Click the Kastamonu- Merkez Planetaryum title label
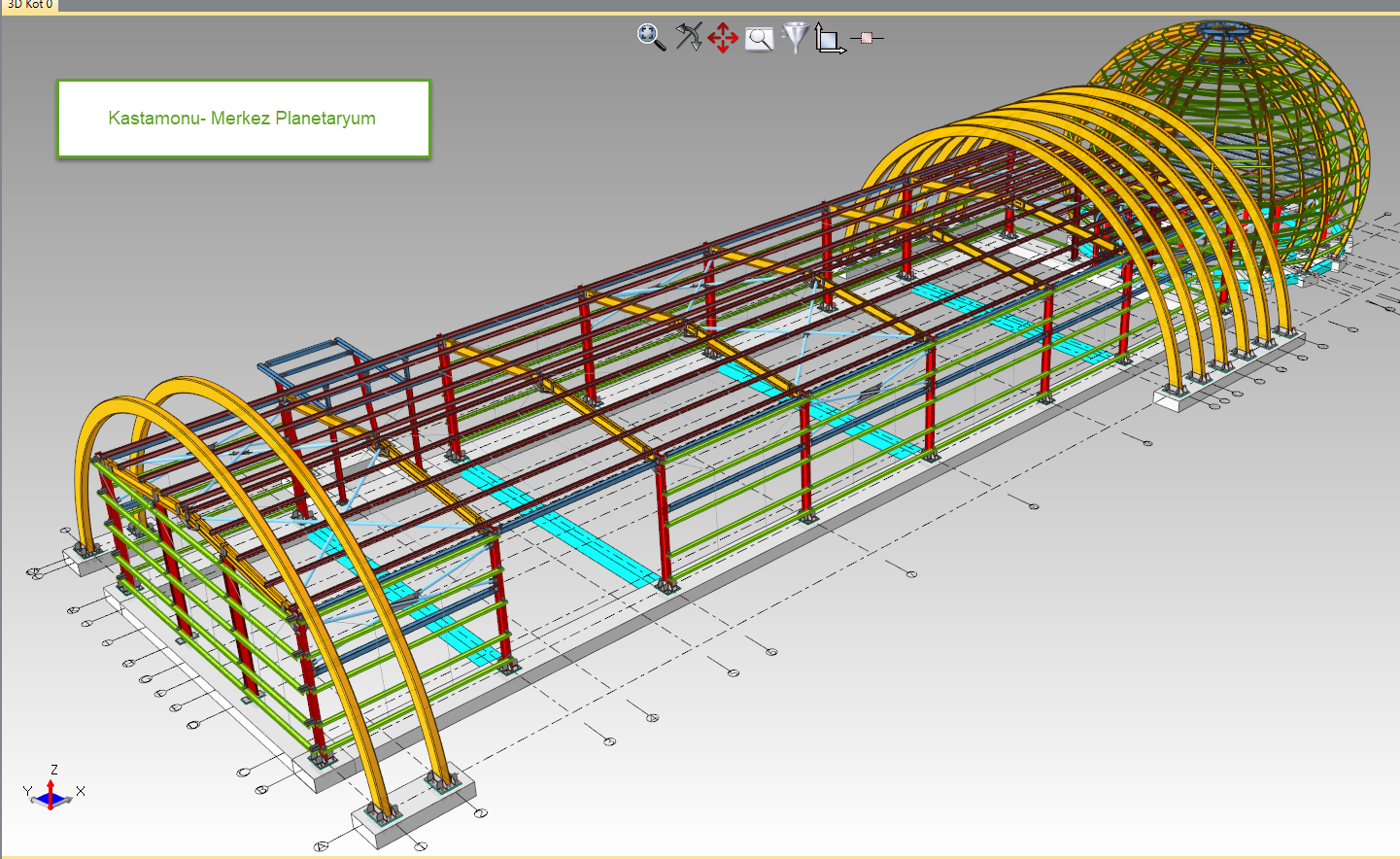The width and height of the screenshot is (1400, 859). (x=243, y=119)
